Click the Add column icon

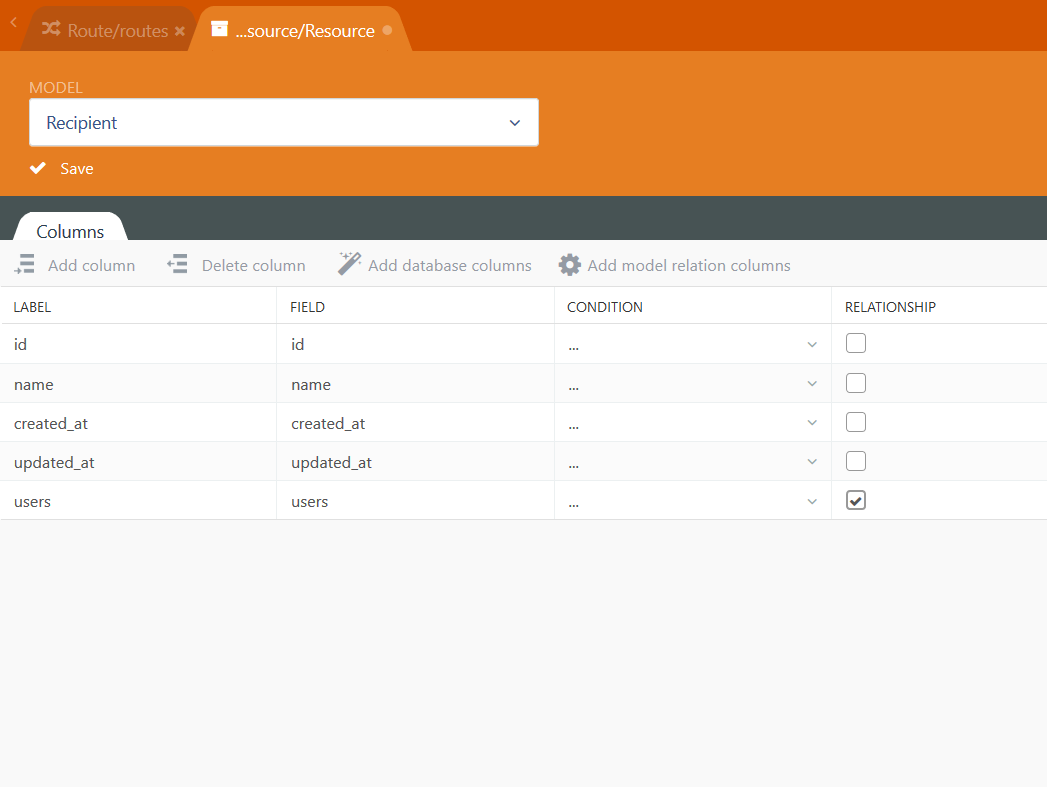(25, 264)
